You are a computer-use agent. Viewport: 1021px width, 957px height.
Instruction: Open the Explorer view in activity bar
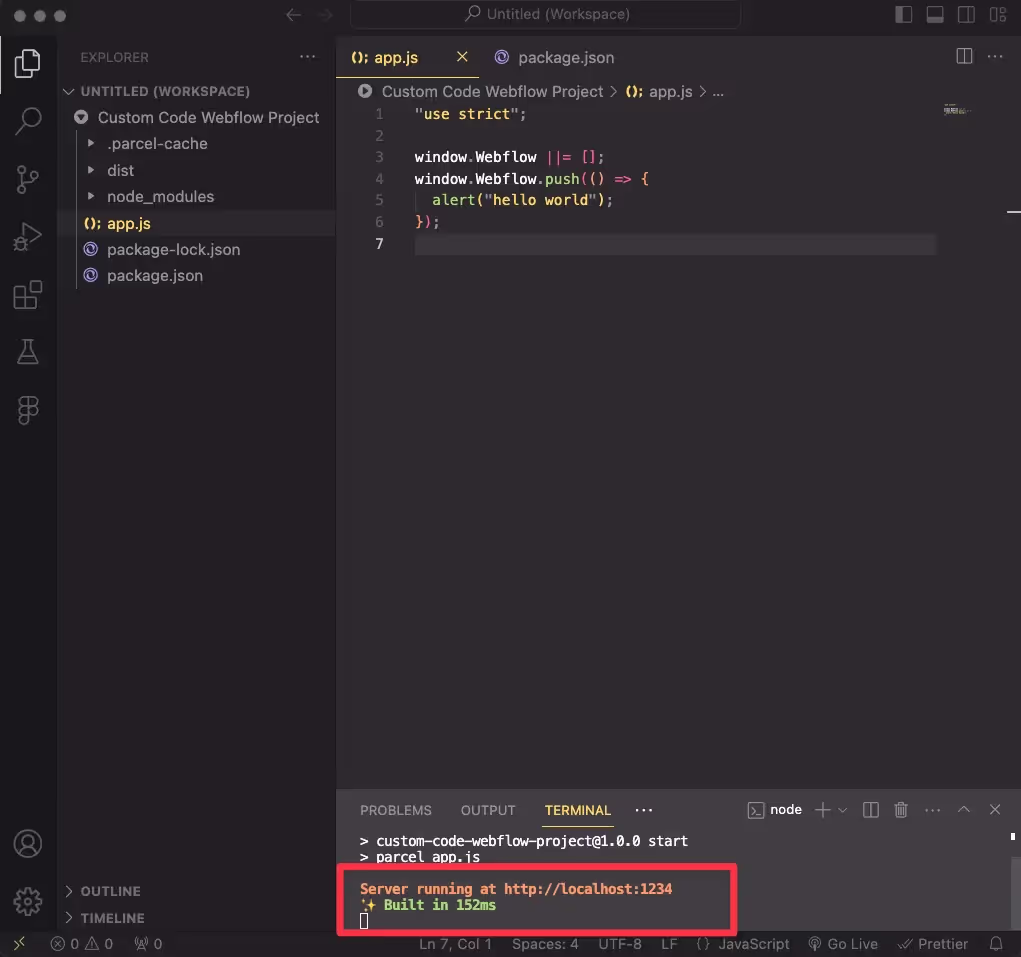(27, 63)
